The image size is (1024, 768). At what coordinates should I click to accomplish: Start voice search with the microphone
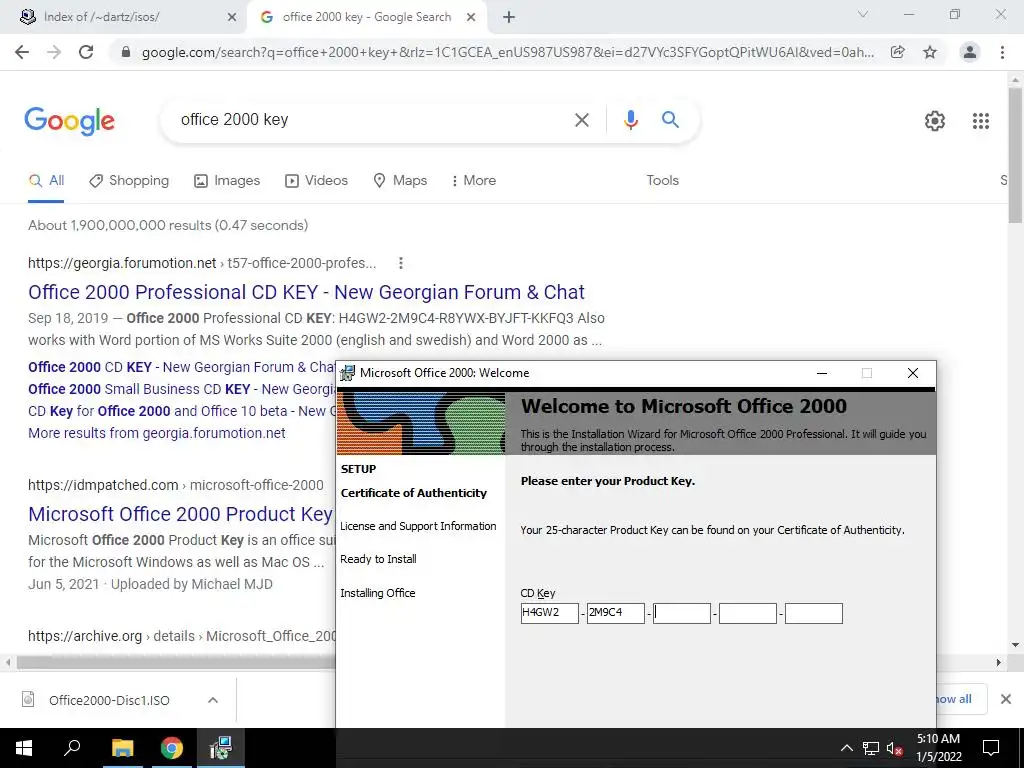pos(630,120)
